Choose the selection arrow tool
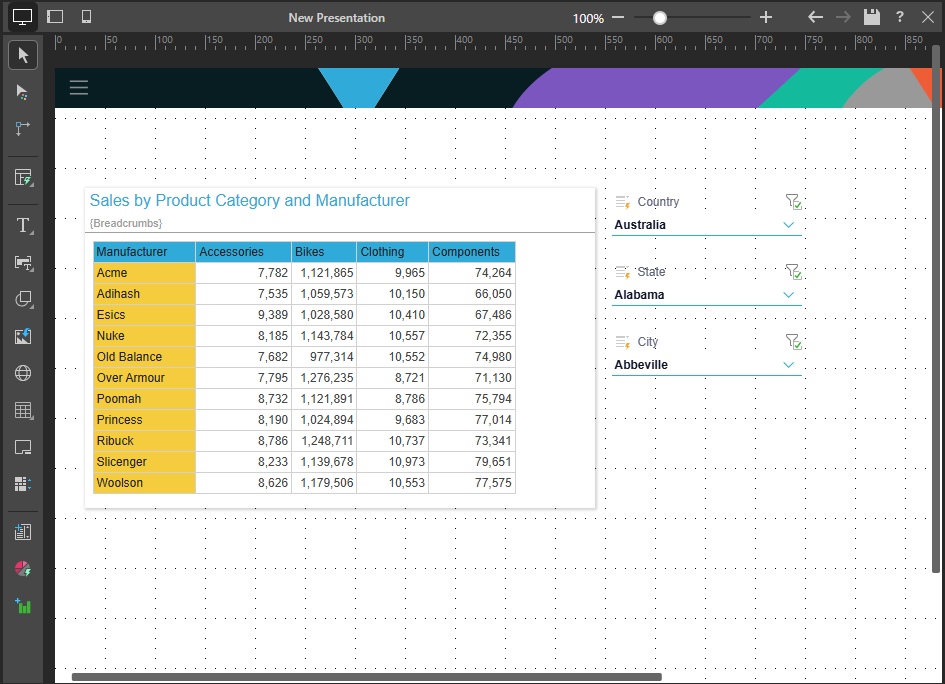The width and height of the screenshot is (945, 684). [23, 55]
